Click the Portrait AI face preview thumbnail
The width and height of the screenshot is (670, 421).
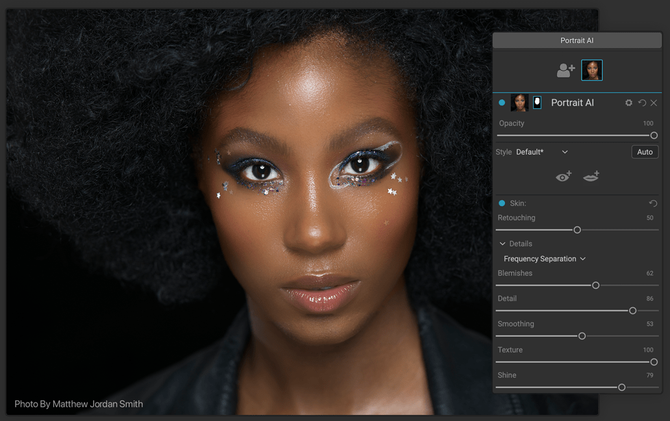click(x=520, y=103)
